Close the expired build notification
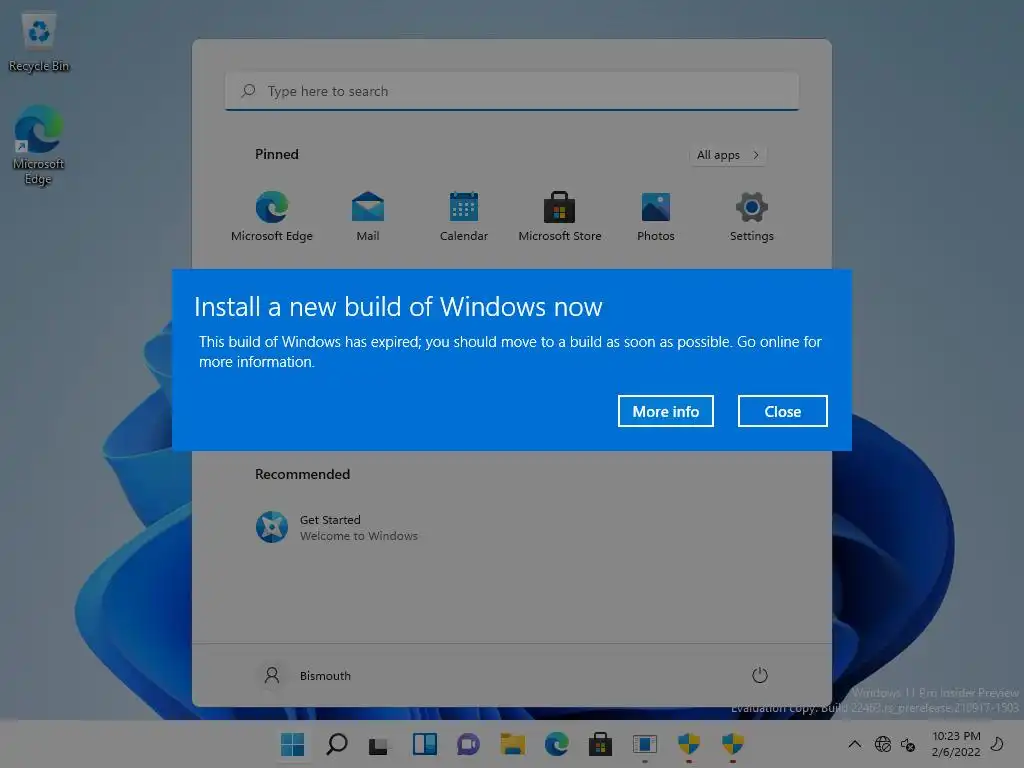The height and width of the screenshot is (768, 1024). [x=782, y=411]
